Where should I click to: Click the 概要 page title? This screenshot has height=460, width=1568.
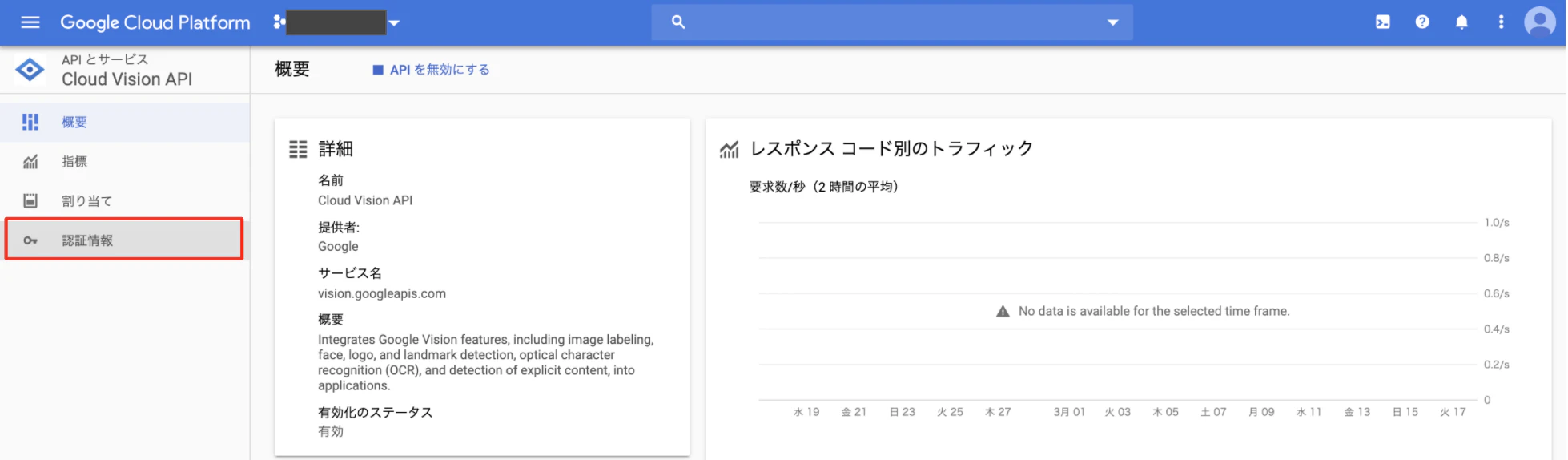point(292,70)
